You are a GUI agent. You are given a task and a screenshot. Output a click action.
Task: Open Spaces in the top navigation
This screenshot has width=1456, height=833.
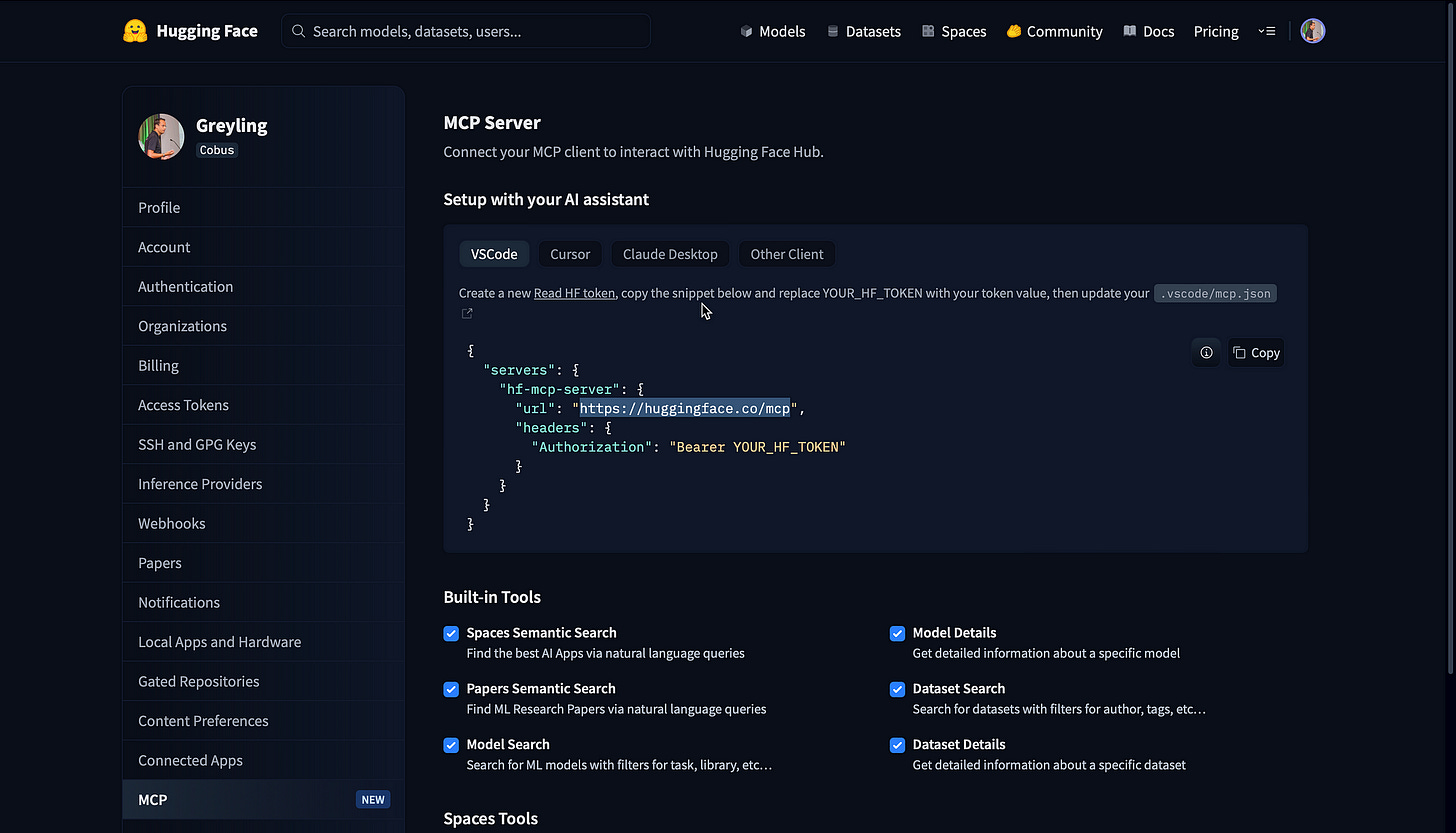(x=954, y=31)
